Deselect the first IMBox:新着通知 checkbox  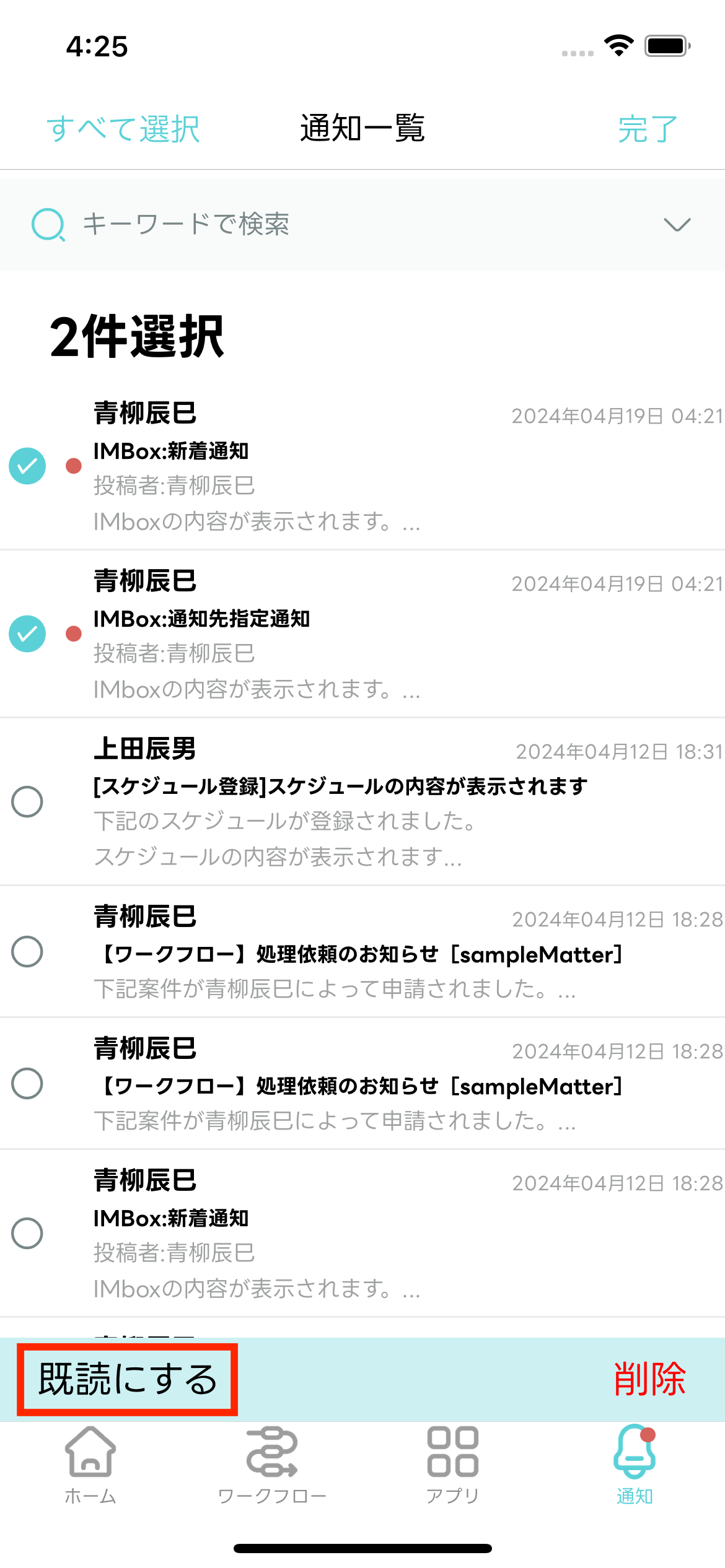tap(27, 466)
